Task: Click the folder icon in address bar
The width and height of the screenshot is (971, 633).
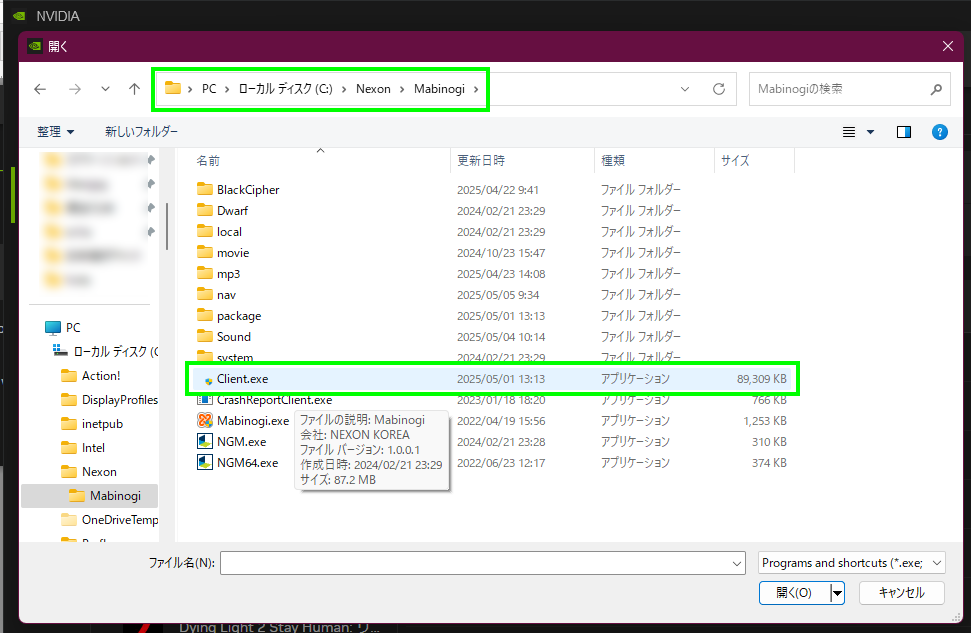Action: click(x=173, y=89)
